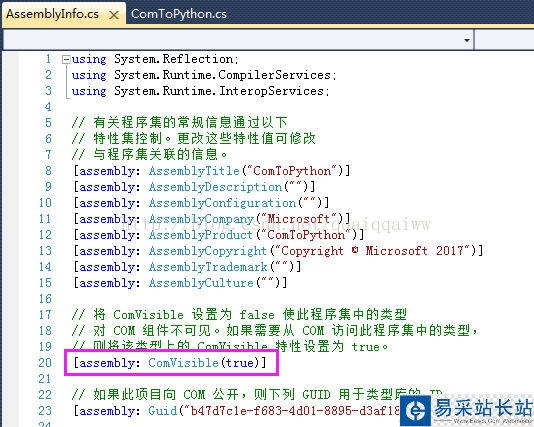Click the AssemblyDescription attribute on line 9
This screenshot has width=534, height=427.
tap(194, 187)
